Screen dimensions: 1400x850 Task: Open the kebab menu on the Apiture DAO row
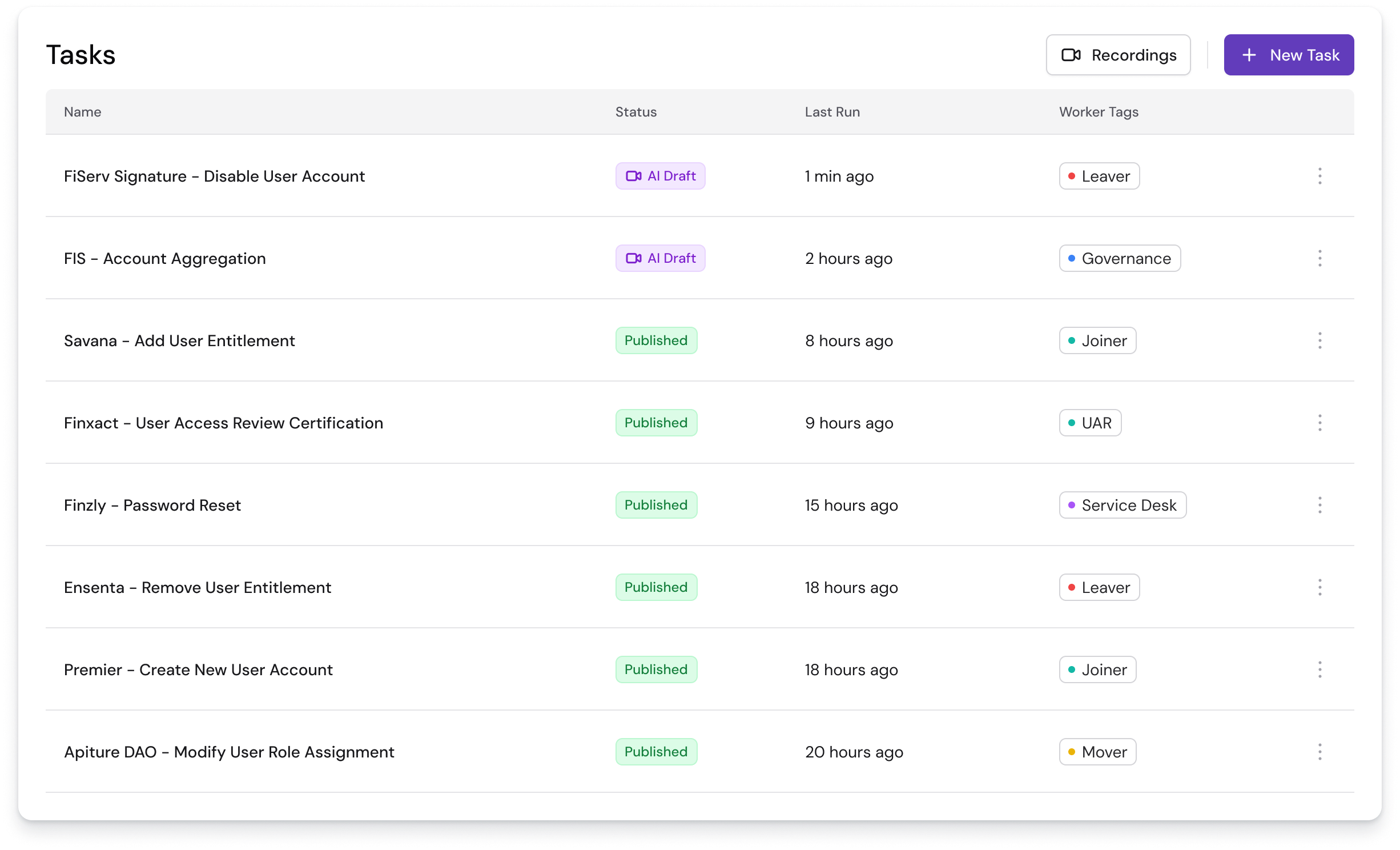point(1320,752)
